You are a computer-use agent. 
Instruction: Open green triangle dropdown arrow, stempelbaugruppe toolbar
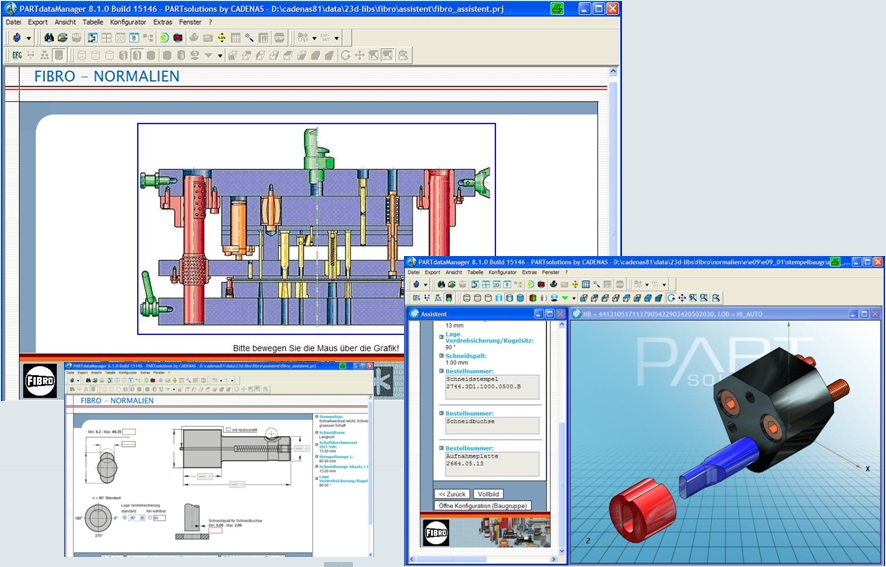click(574, 298)
